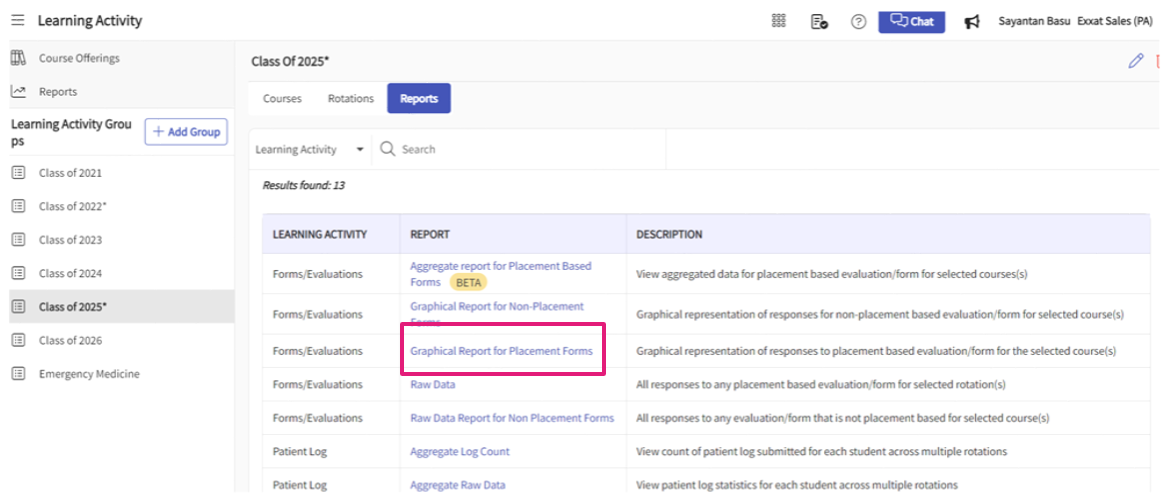Click into the Search input field
Screen dimensions: 1162x494
click(x=520, y=149)
